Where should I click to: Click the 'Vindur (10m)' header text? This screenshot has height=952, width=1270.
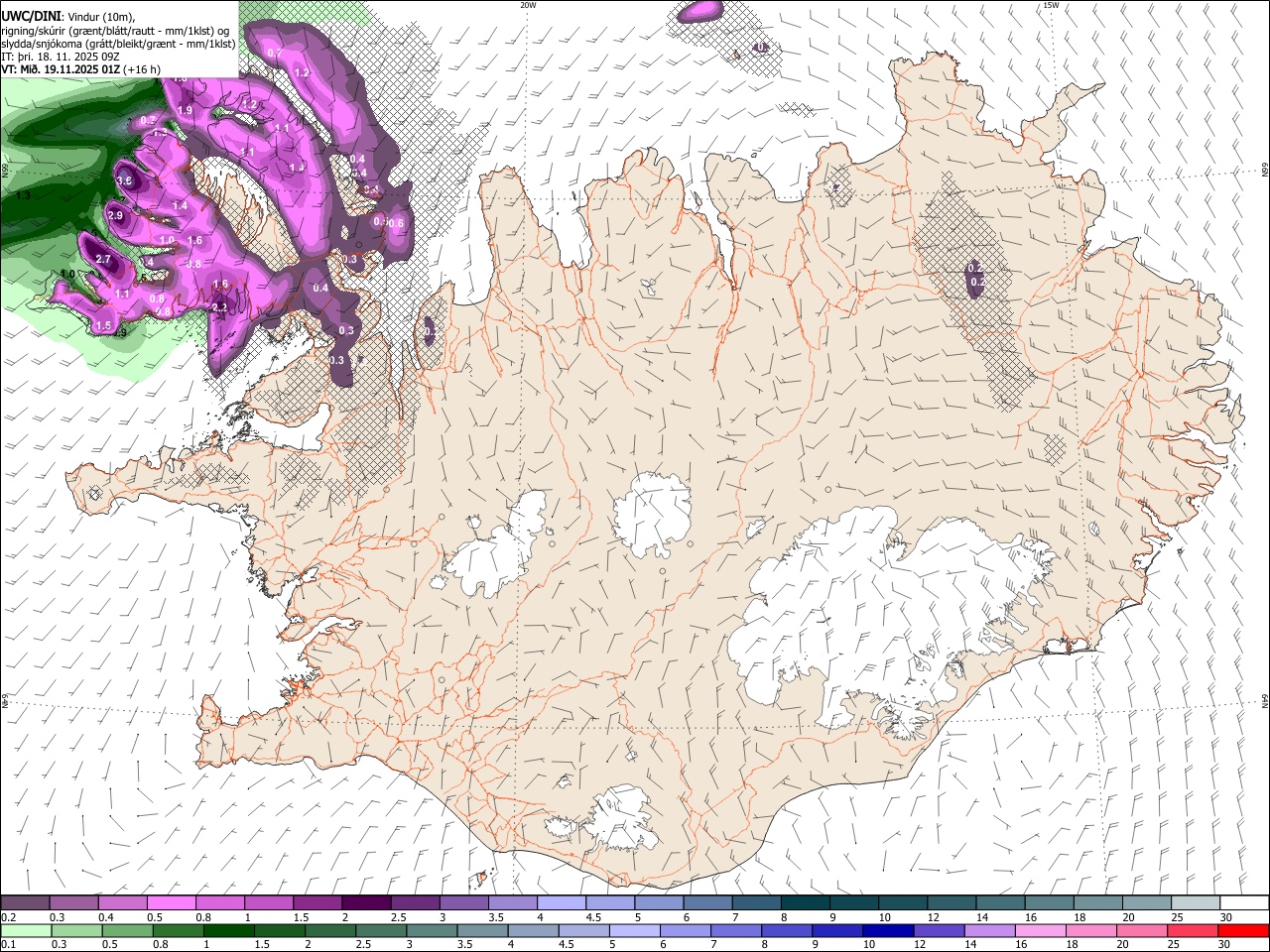(100, 17)
